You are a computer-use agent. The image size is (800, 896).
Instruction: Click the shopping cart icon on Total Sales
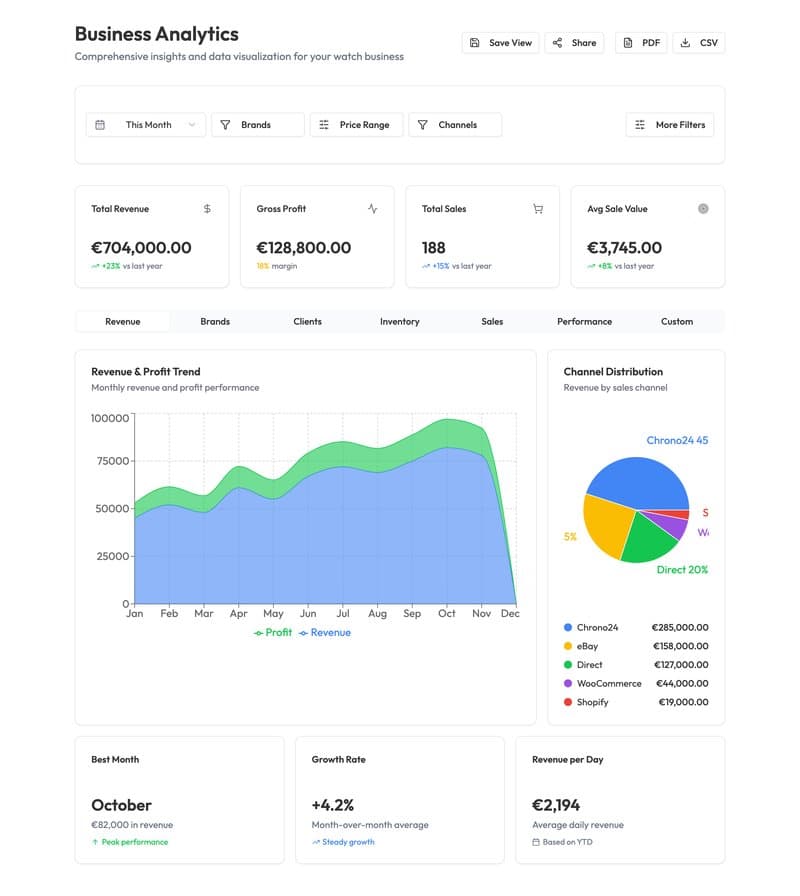coord(538,209)
